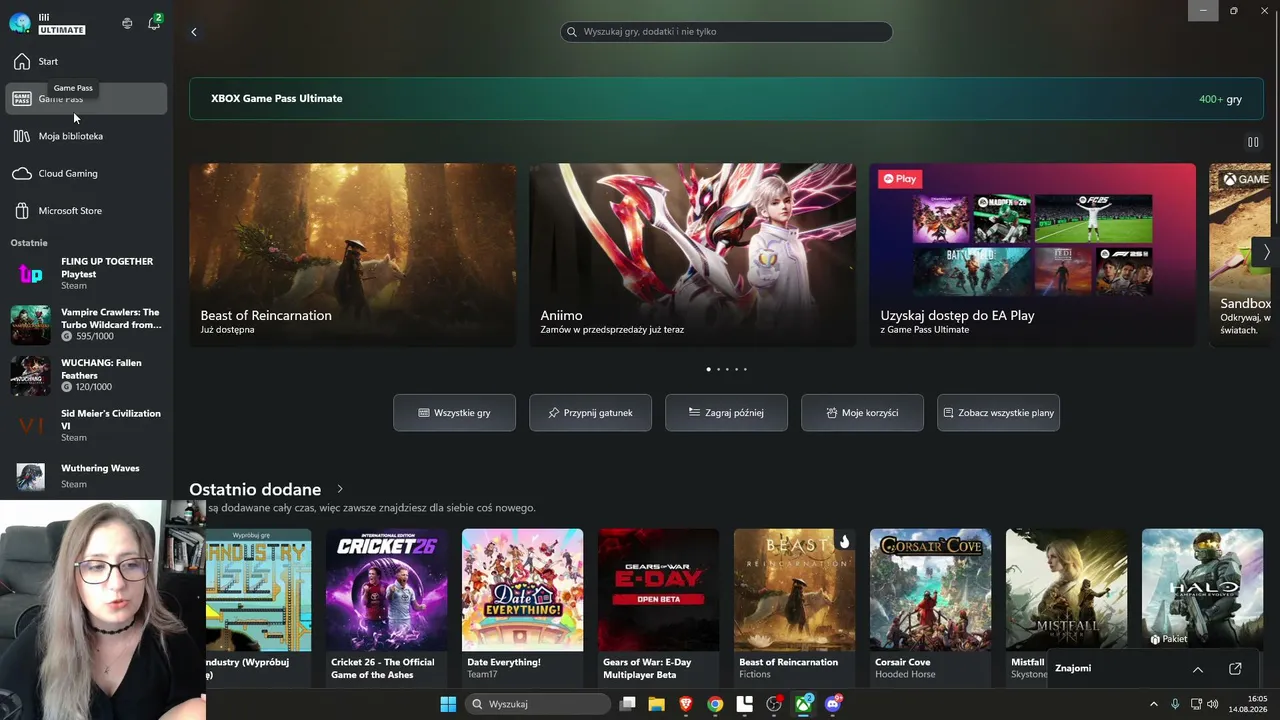Open the notifications bell

pyautogui.click(x=154, y=23)
